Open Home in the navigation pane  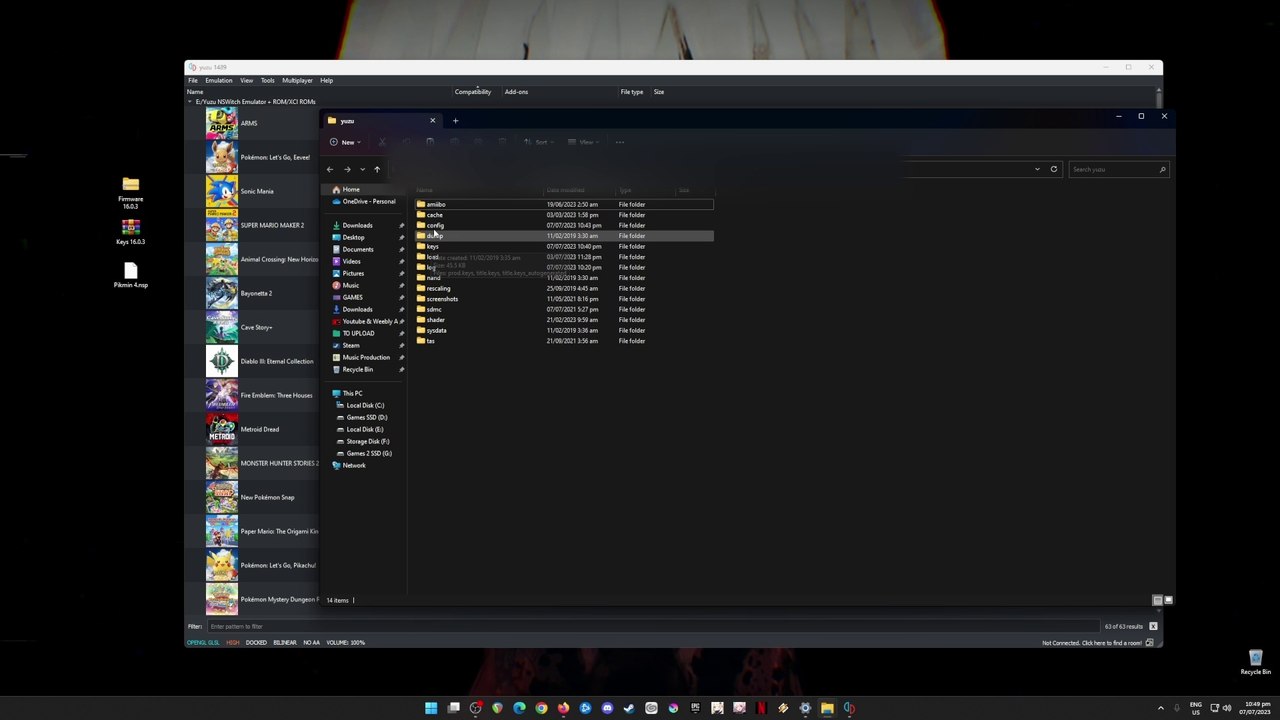pyautogui.click(x=351, y=190)
